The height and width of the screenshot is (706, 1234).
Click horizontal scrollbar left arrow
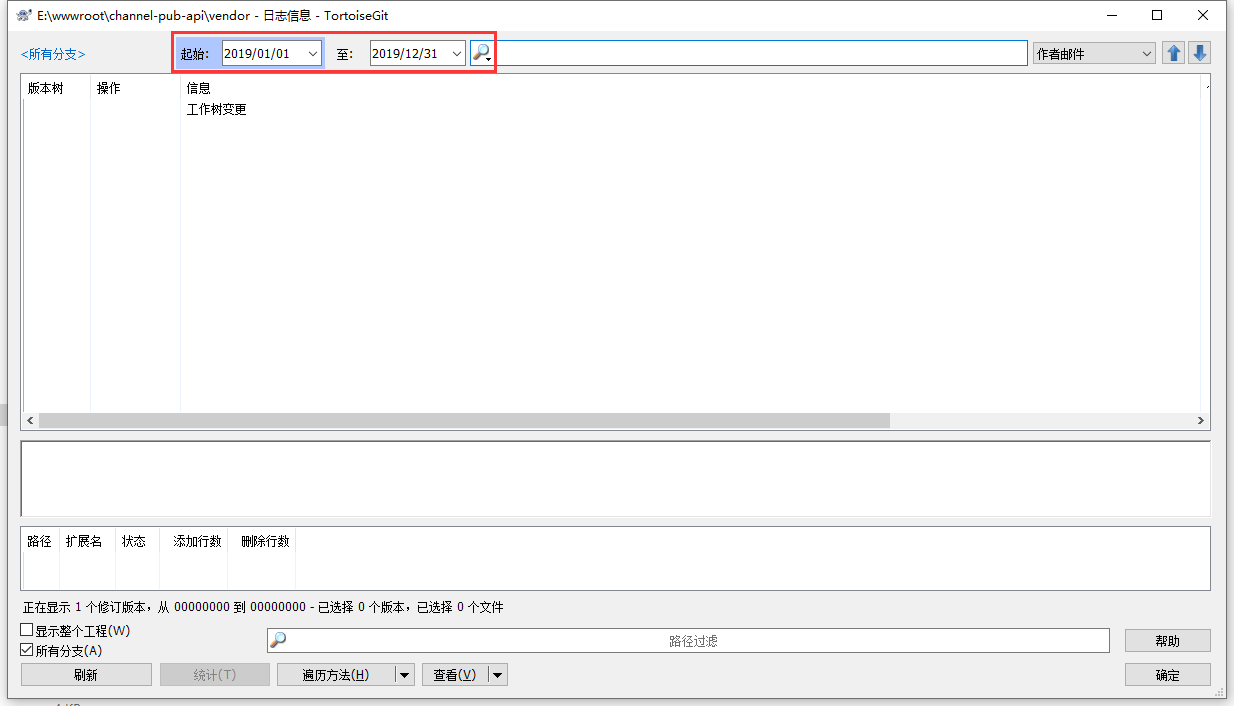tap(30, 421)
